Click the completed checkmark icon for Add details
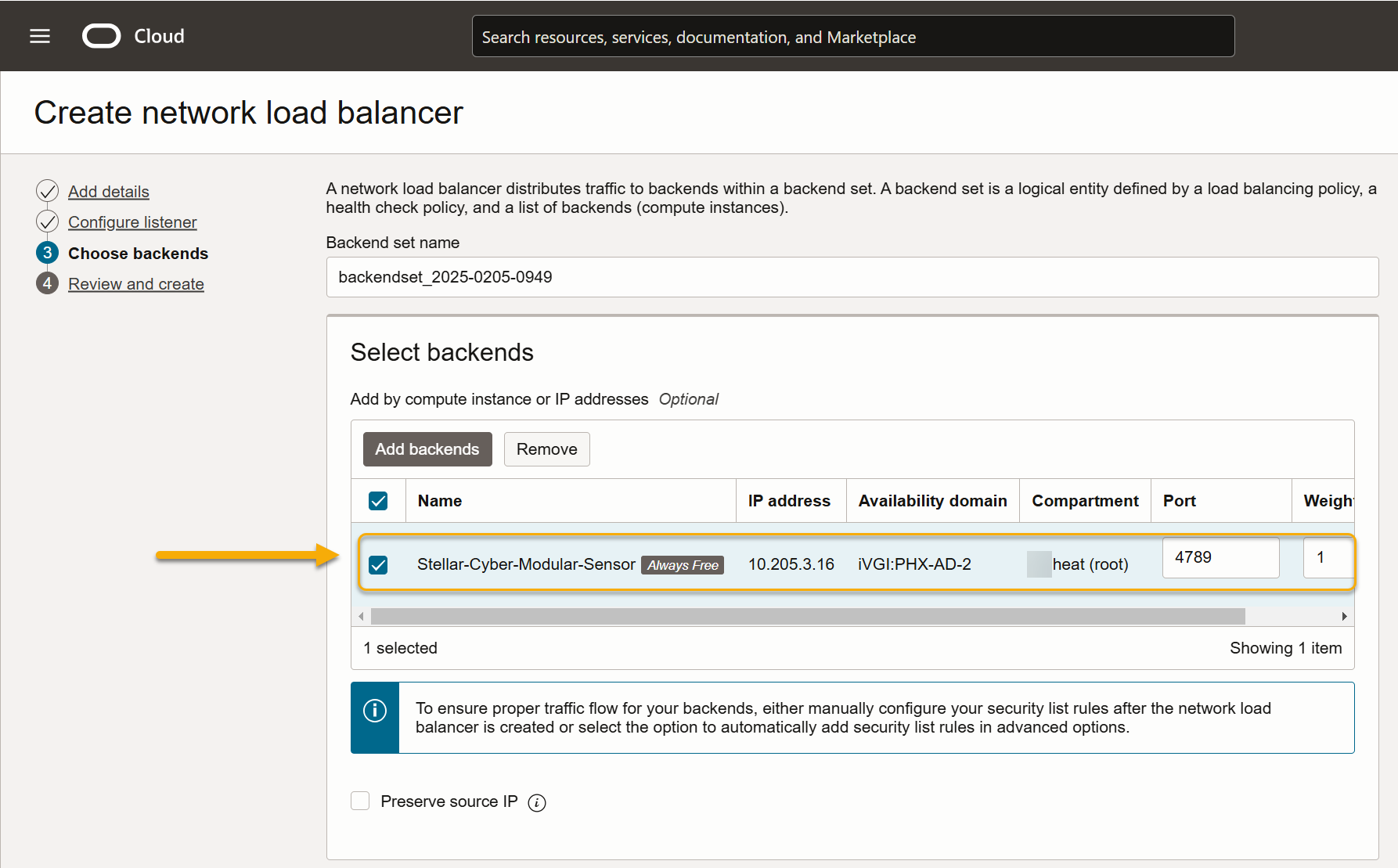 (47, 191)
